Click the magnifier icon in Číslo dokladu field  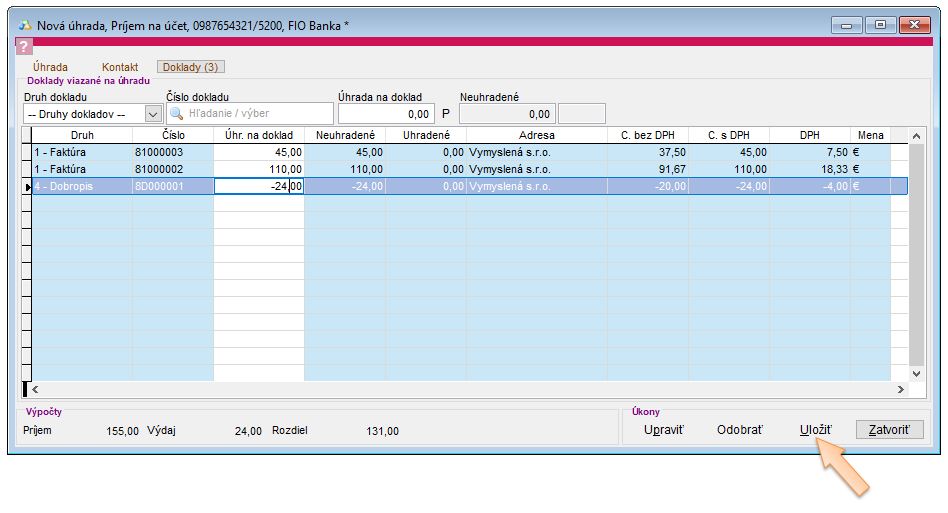tap(177, 114)
